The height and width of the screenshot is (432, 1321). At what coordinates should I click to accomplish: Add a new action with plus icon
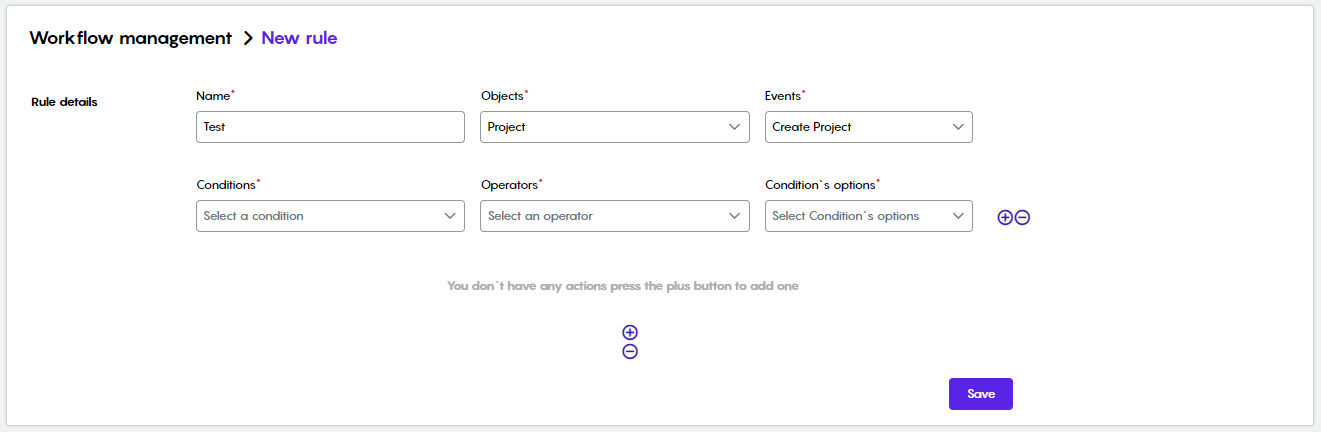tap(630, 332)
